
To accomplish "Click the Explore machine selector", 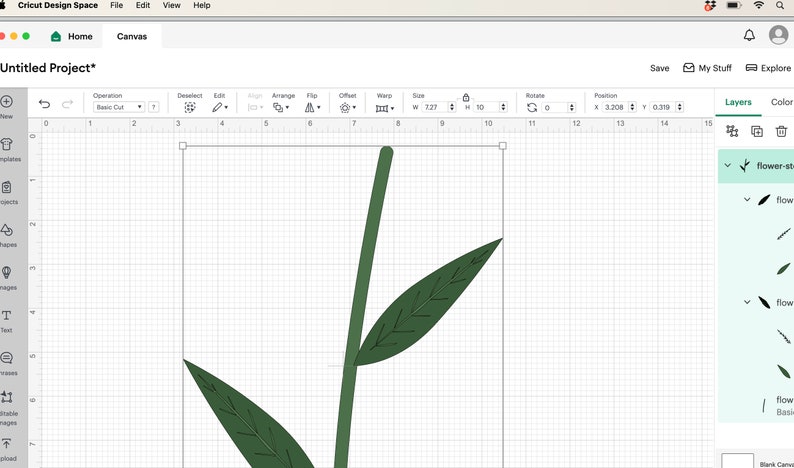I will 768,68.
